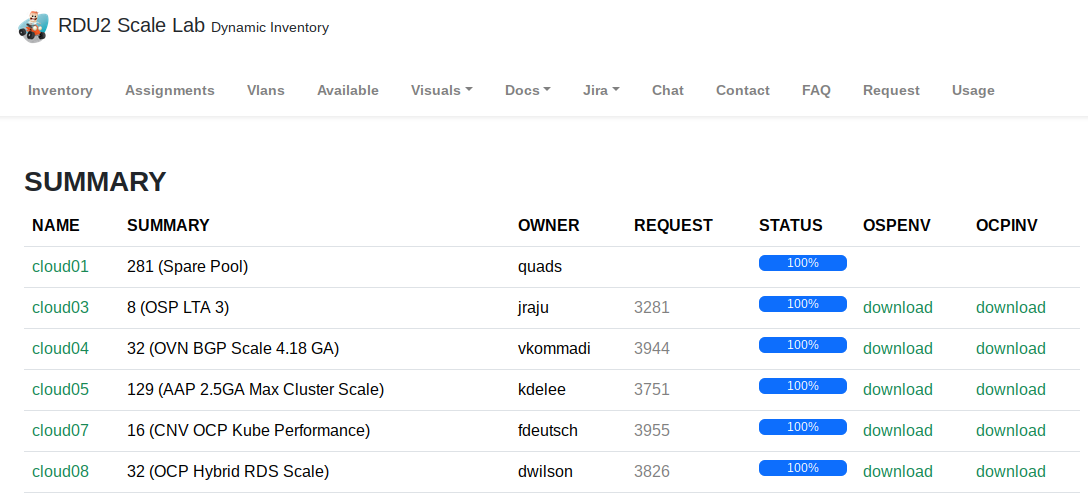Open the Docs dropdown menu
Image resolution: width=1088 pixels, height=497 pixels.
pos(527,90)
